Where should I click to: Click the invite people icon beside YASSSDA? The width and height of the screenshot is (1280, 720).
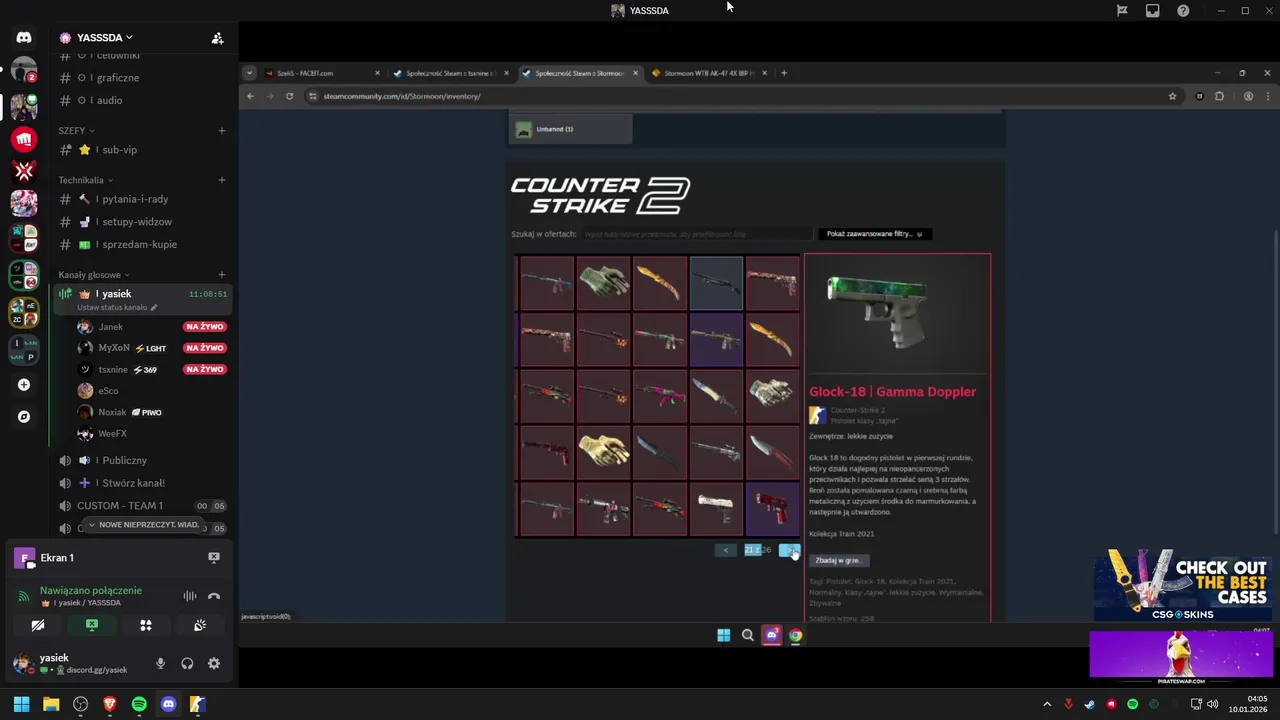tap(217, 38)
